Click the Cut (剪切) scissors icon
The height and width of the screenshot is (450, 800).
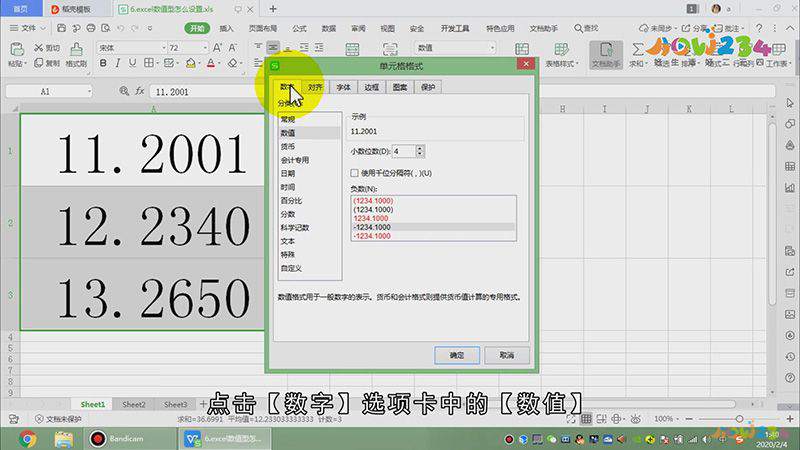pyautogui.click(x=39, y=47)
